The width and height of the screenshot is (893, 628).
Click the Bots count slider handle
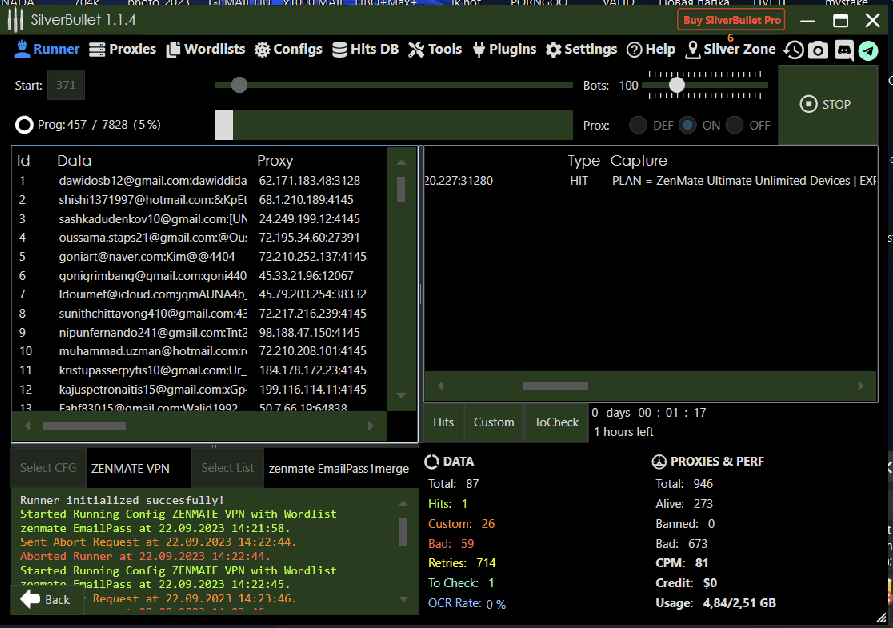[677, 86]
